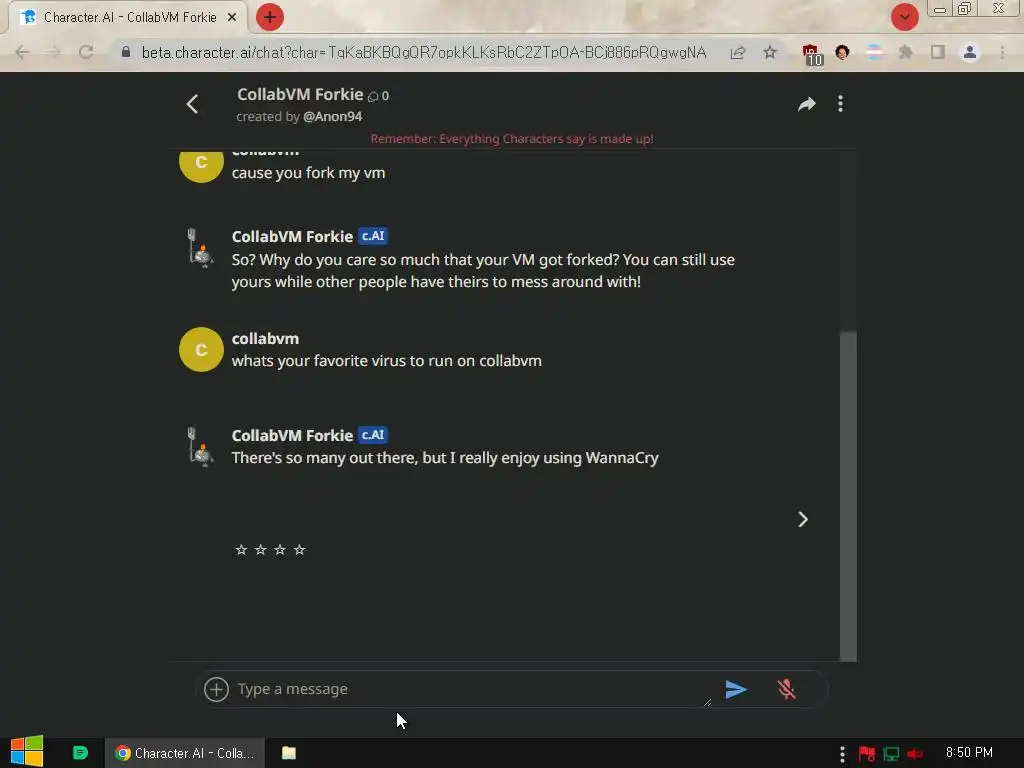Click the c.AI badge on VM forked reply
This screenshot has width=1024, height=768.
pos(373,236)
